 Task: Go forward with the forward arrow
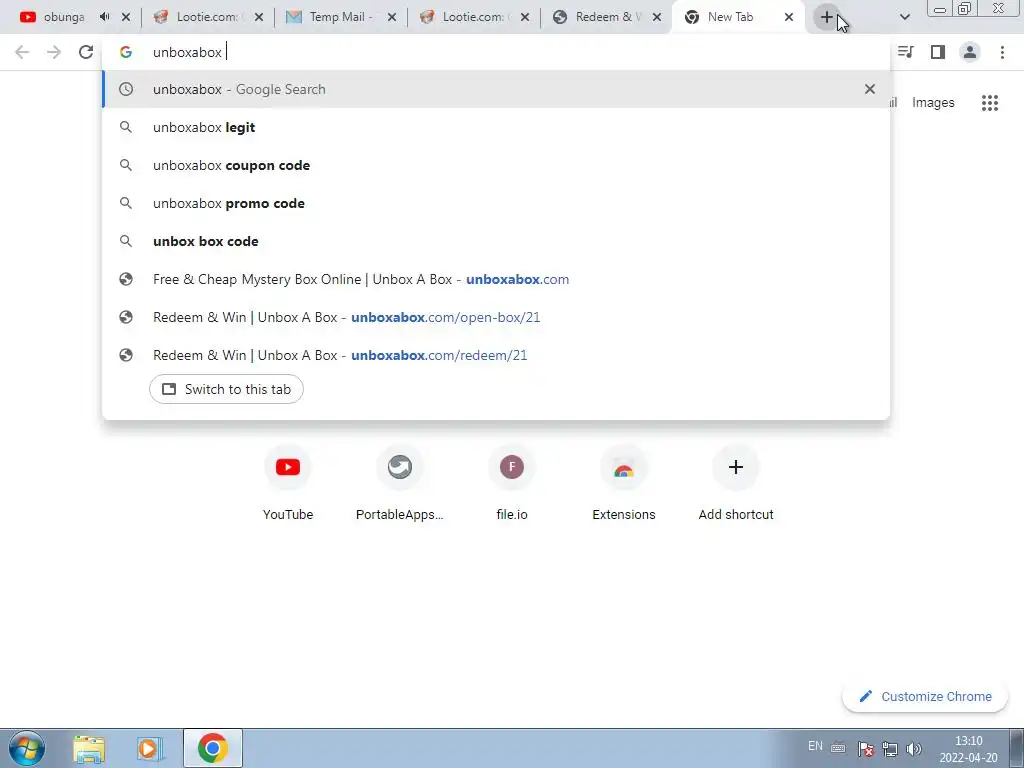click(x=54, y=52)
